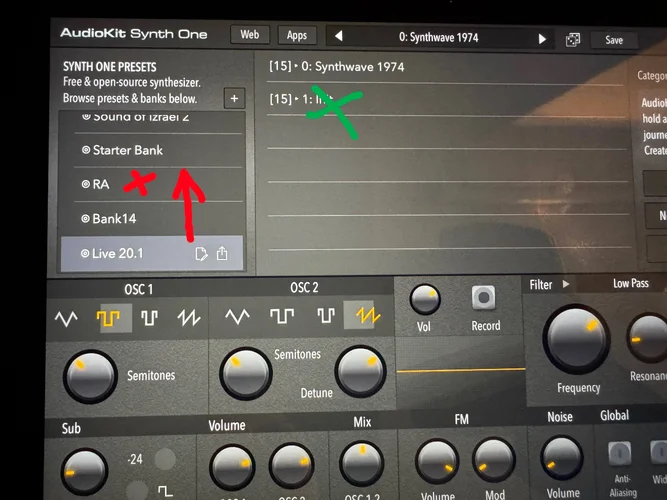Save the current preset

(x=614, y=40)
